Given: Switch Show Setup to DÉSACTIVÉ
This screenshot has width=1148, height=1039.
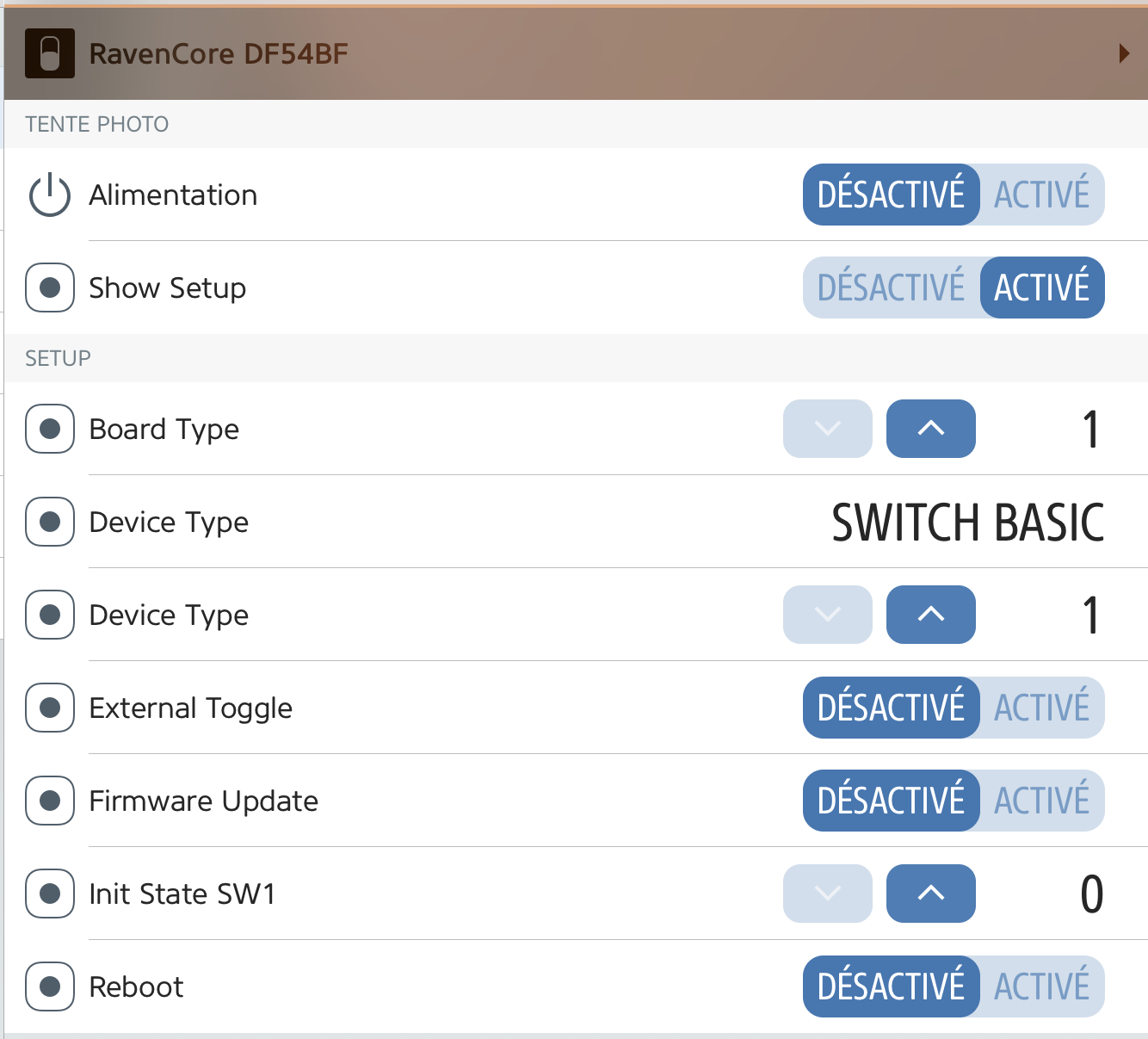Looking at the screenshot, I should click(x=892, y=288).
